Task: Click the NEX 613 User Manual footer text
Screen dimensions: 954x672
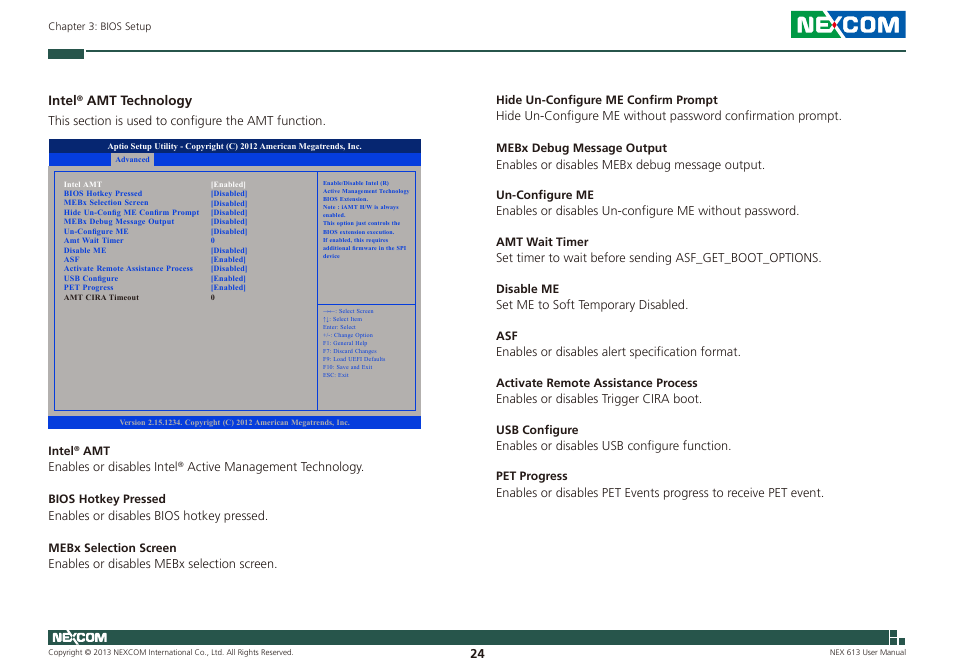Action: (x=867, y=652)
